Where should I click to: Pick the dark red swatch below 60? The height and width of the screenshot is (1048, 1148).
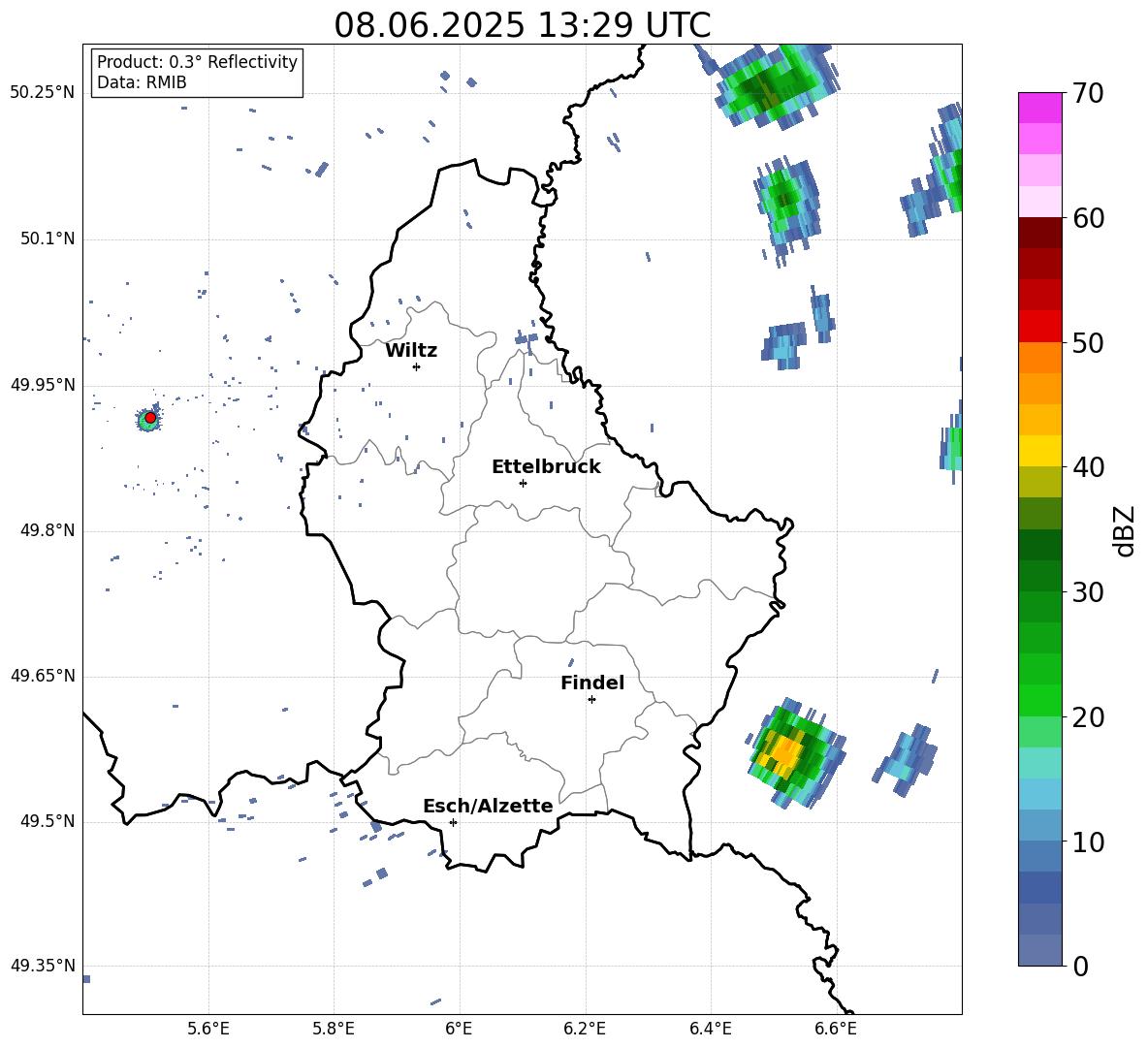point(1040,233)
